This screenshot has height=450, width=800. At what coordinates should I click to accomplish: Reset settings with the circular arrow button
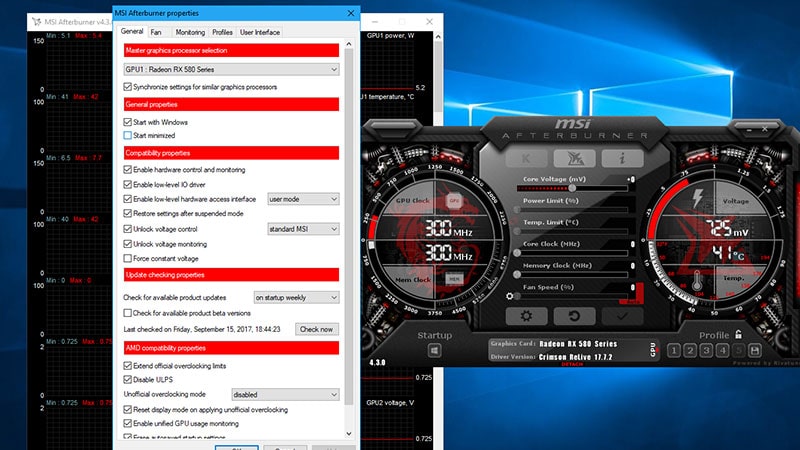[574, 316]
